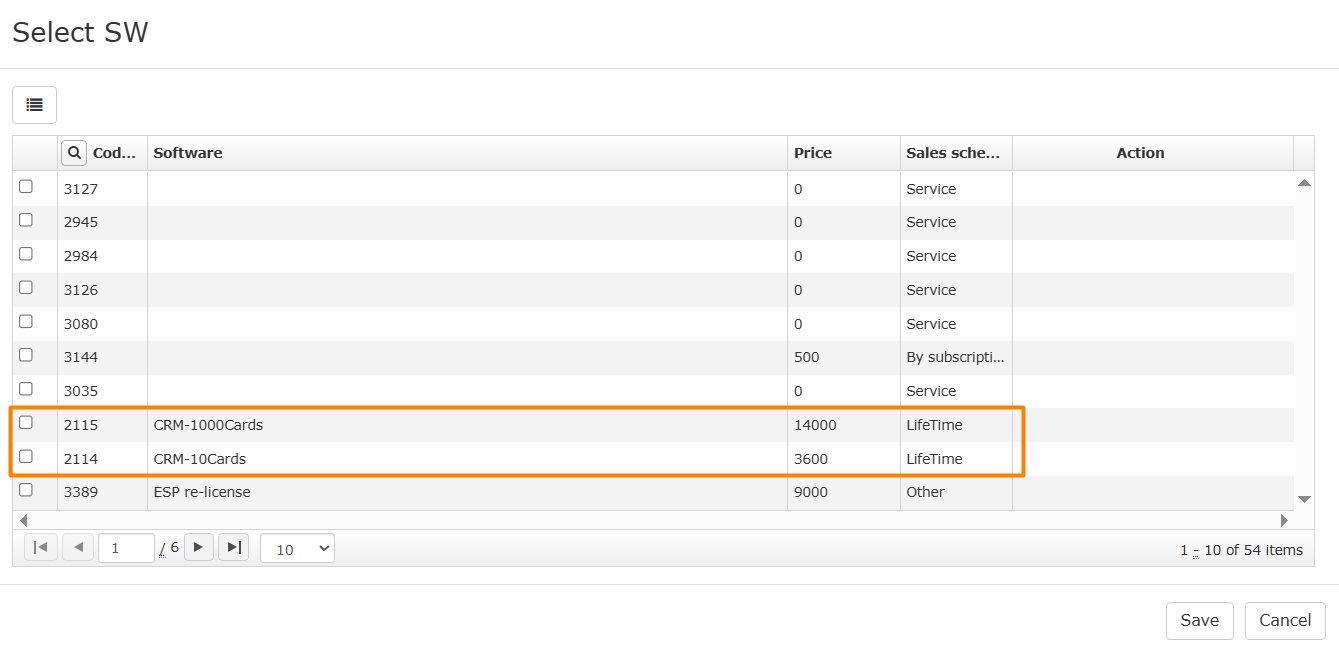Open the page size dropdown showing 10
The width and height of the screenshot is (1339, 653).
pyautogui.click(x=297, y=549)
